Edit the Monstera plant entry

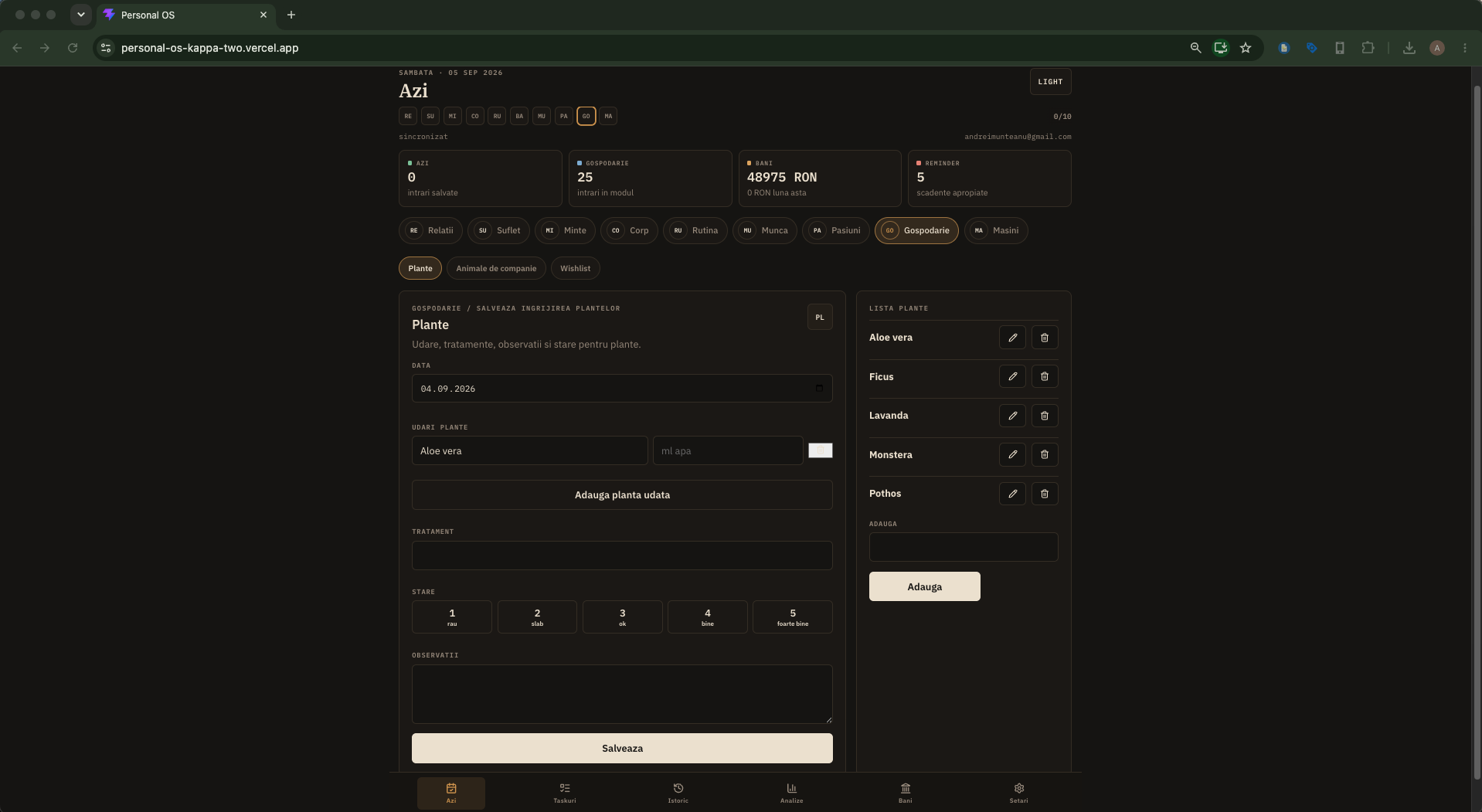click(x=1012, y=454)
